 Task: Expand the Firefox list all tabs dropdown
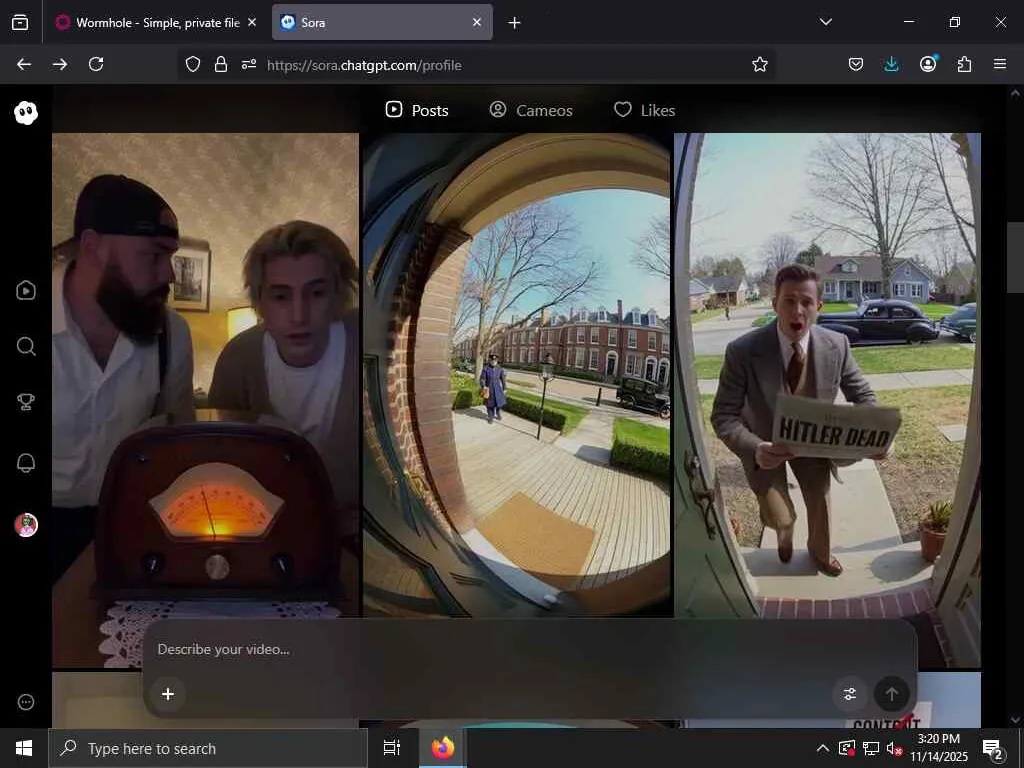(x=825, y=22)
